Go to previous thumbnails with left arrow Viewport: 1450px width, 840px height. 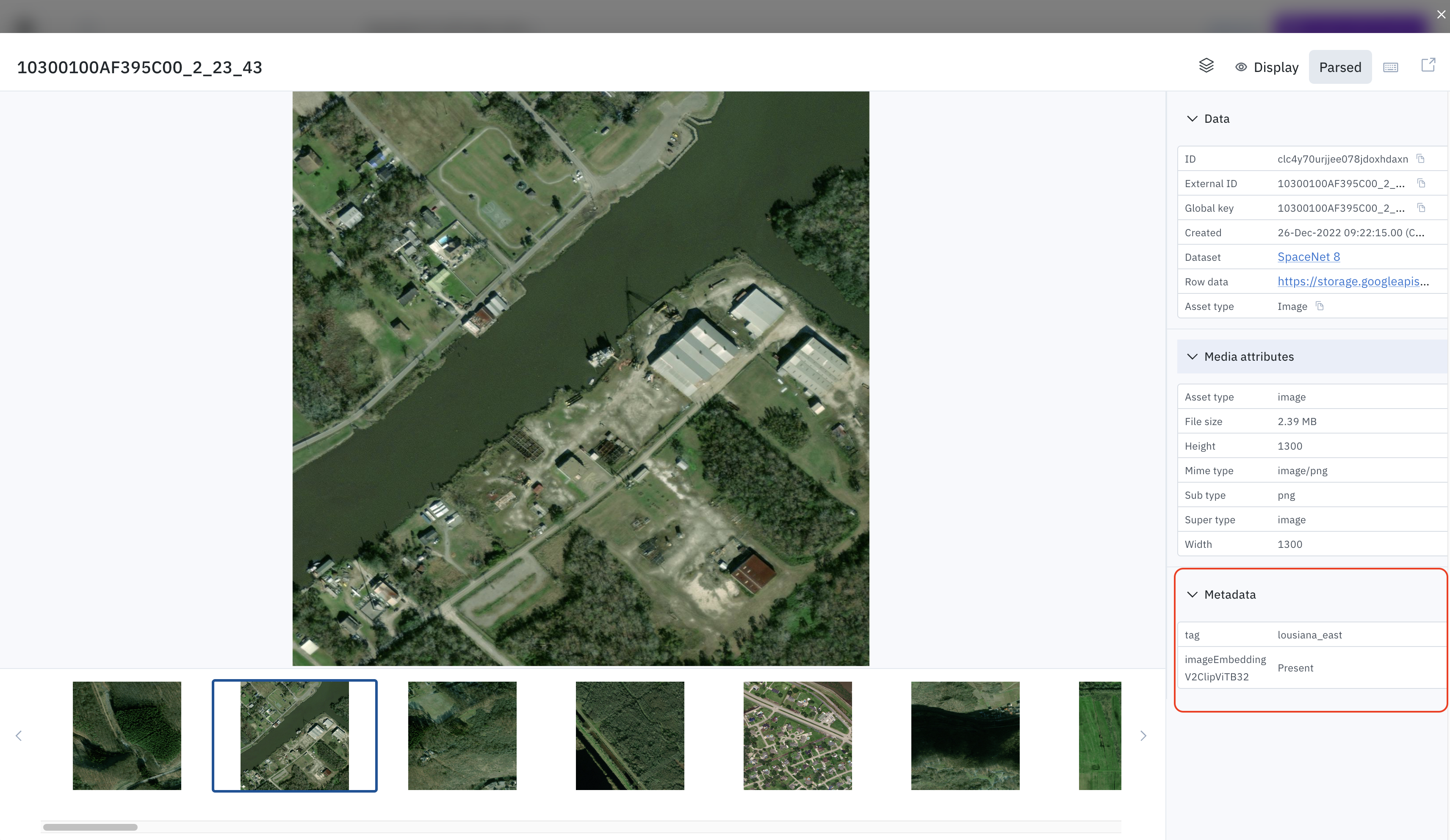pos(19,735)
